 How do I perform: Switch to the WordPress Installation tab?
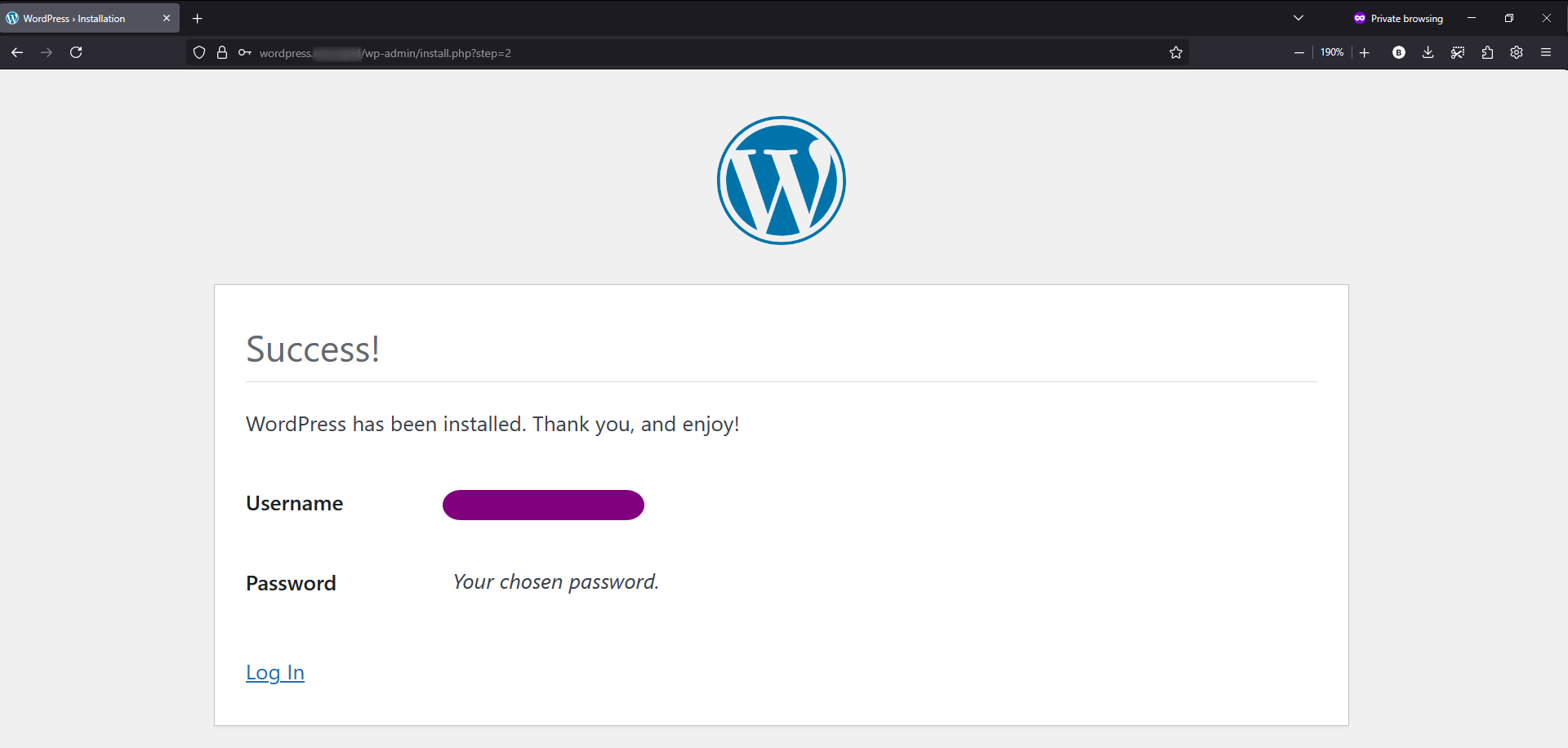[82, 18]
